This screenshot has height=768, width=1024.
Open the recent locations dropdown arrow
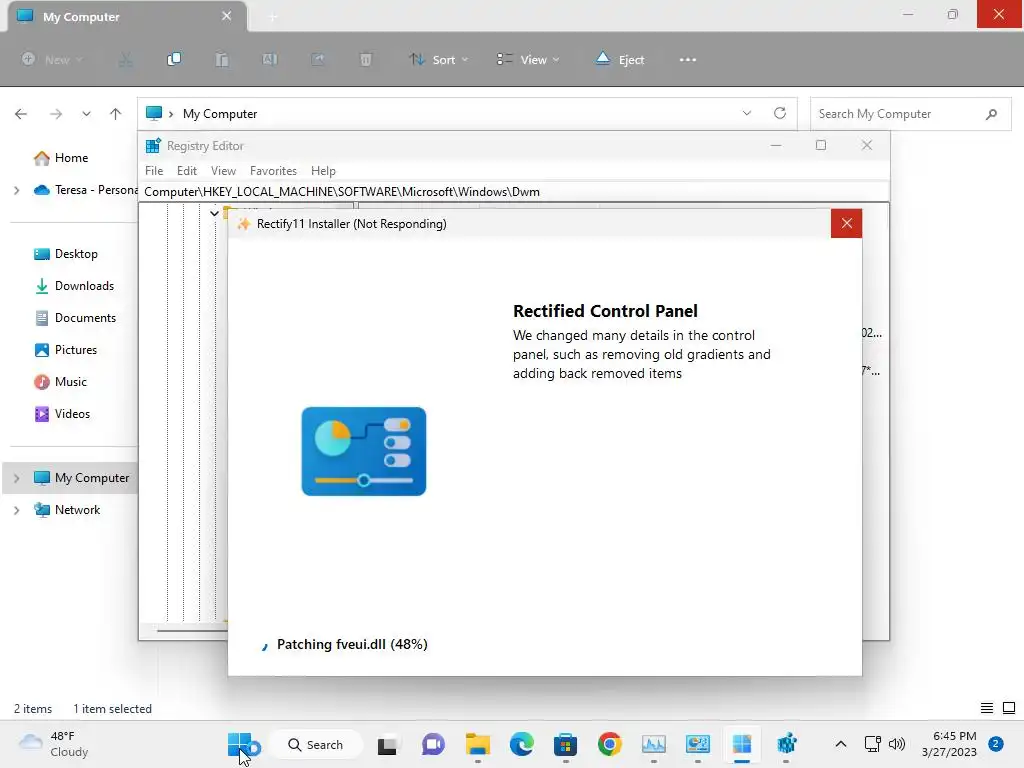(86, 114)
